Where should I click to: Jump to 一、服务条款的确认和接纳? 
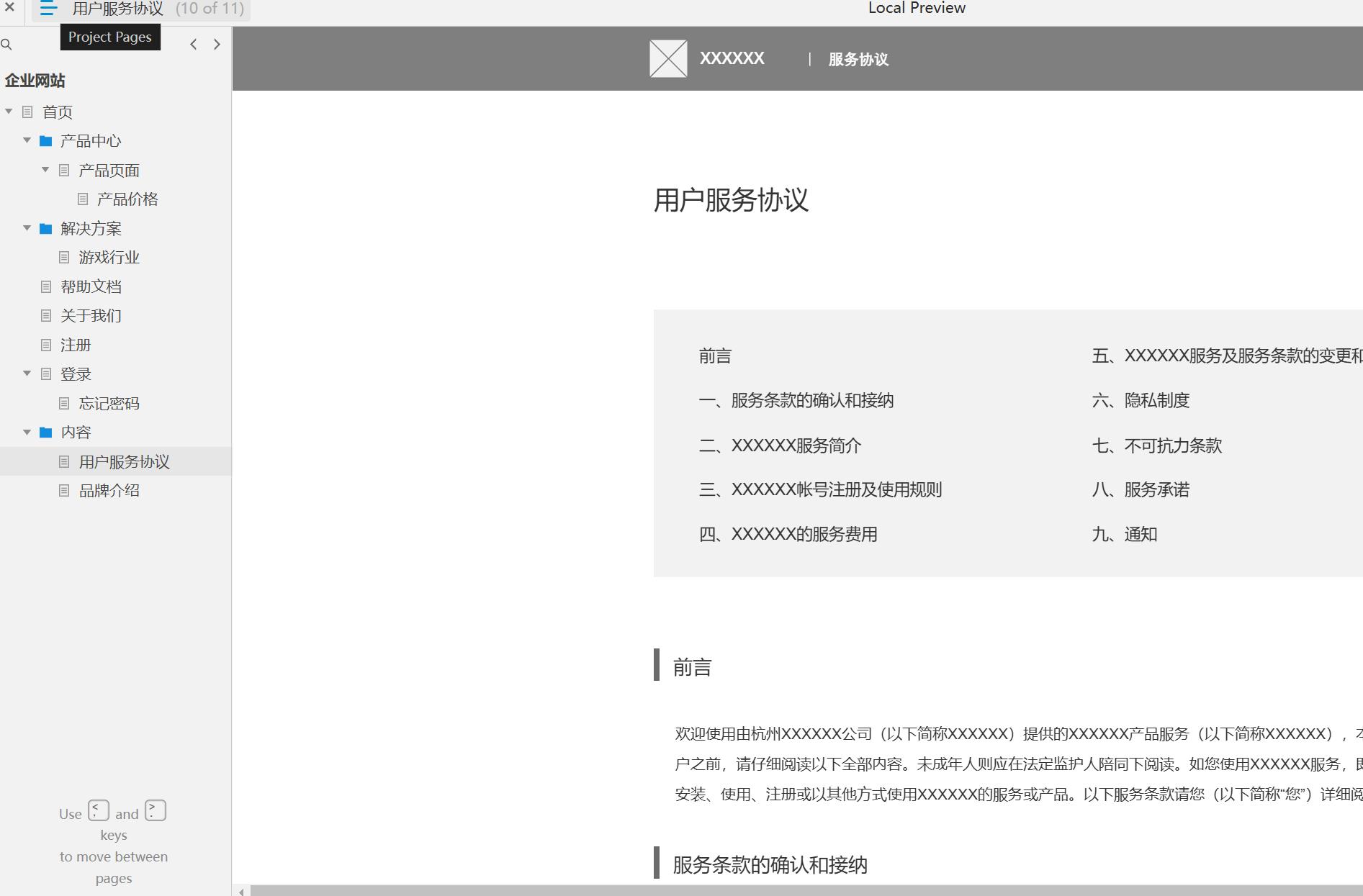pyautogui.click(x=796, y=401)
